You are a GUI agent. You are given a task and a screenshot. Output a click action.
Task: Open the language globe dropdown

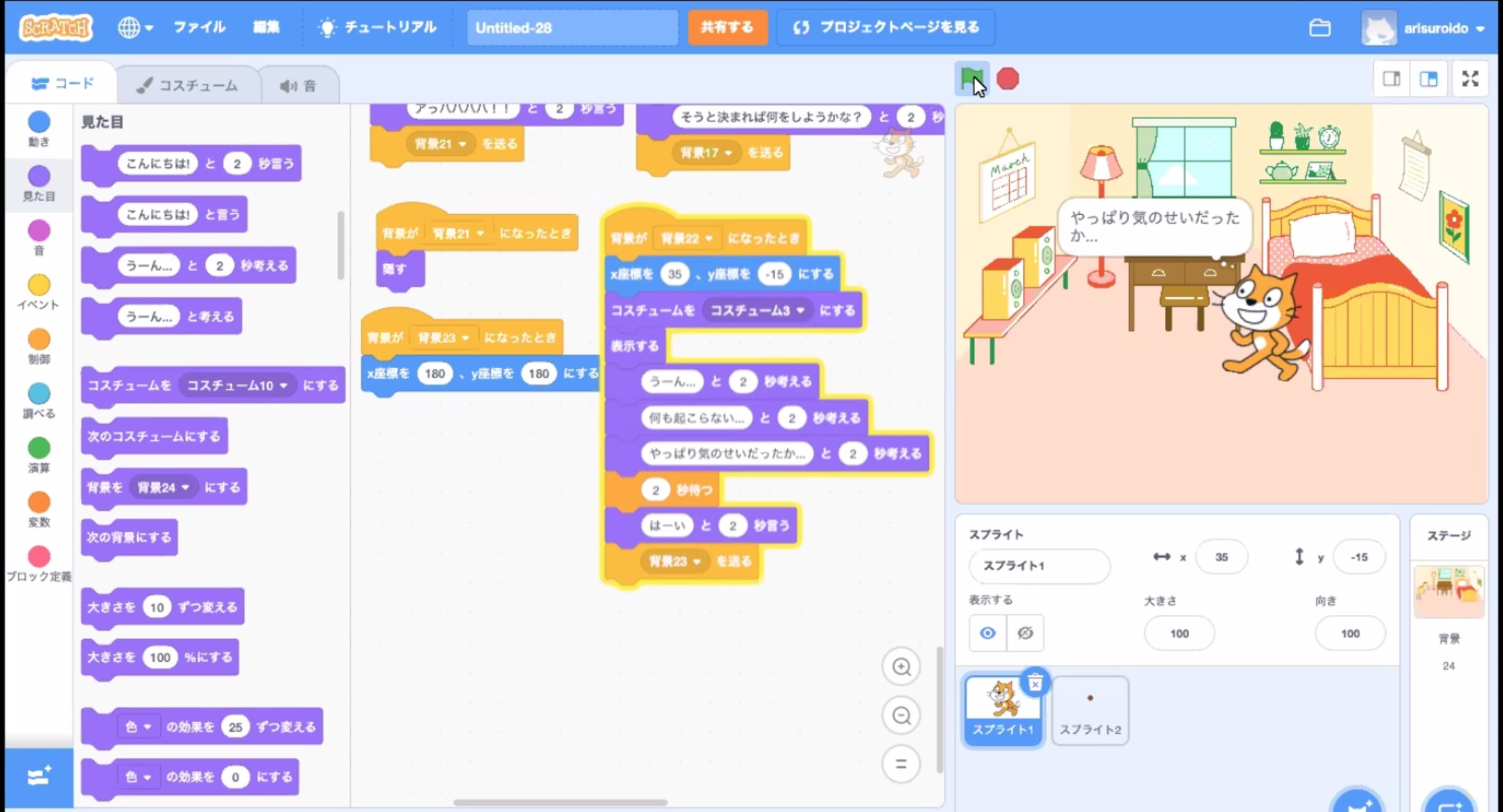135,28
